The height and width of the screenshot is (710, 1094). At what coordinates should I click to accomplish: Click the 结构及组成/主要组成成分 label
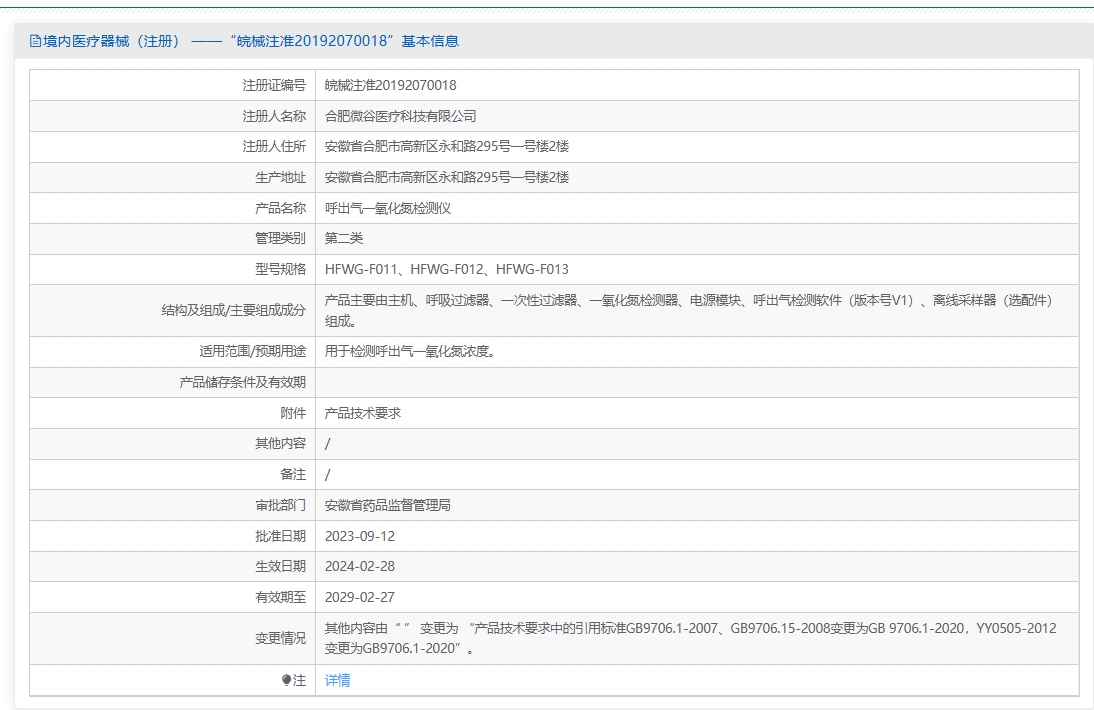click(x=234, y=310)
